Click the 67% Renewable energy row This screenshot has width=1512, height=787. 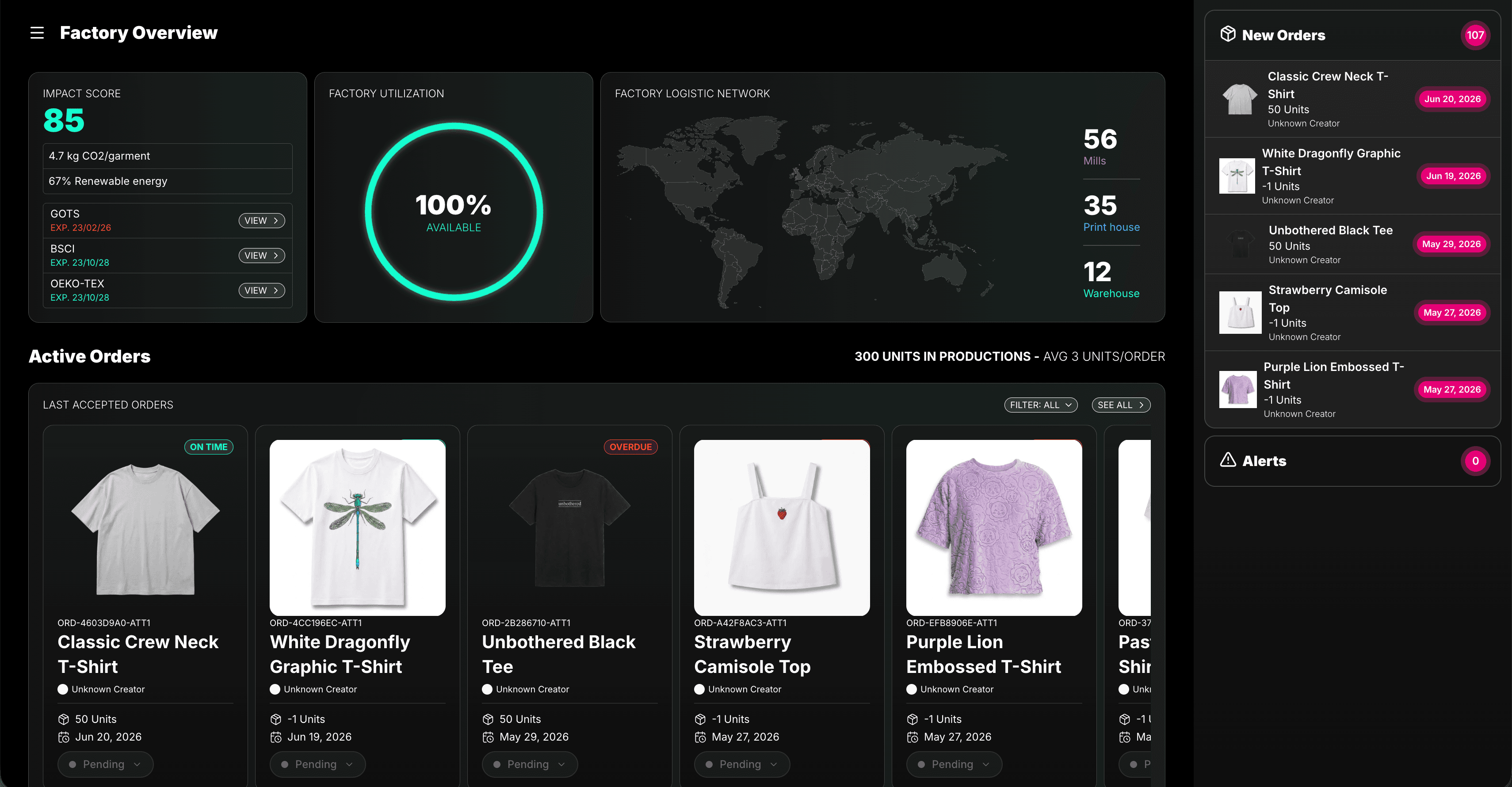tap(167, 181)
